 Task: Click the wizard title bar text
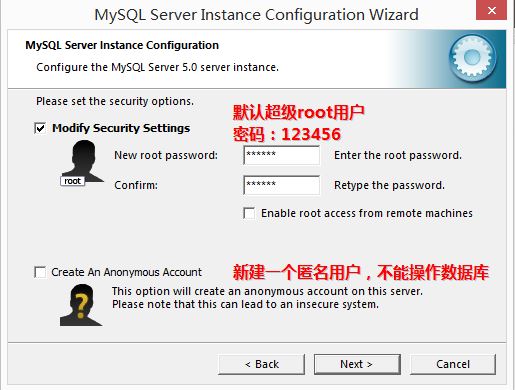[256, 15]
